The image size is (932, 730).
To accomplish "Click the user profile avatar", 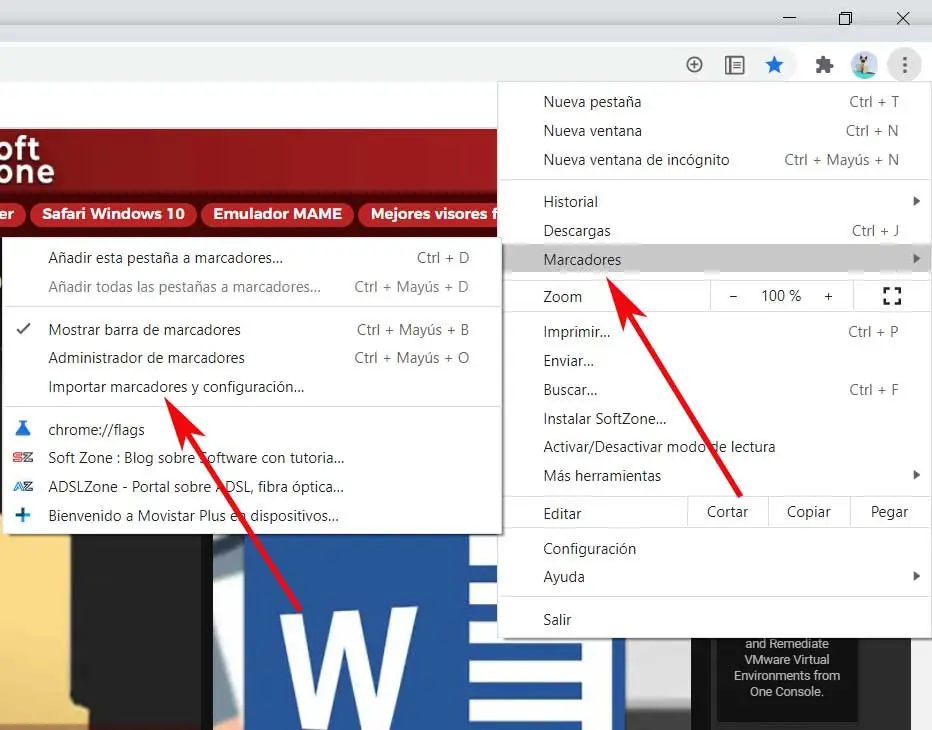I will [x=864, y=64].
